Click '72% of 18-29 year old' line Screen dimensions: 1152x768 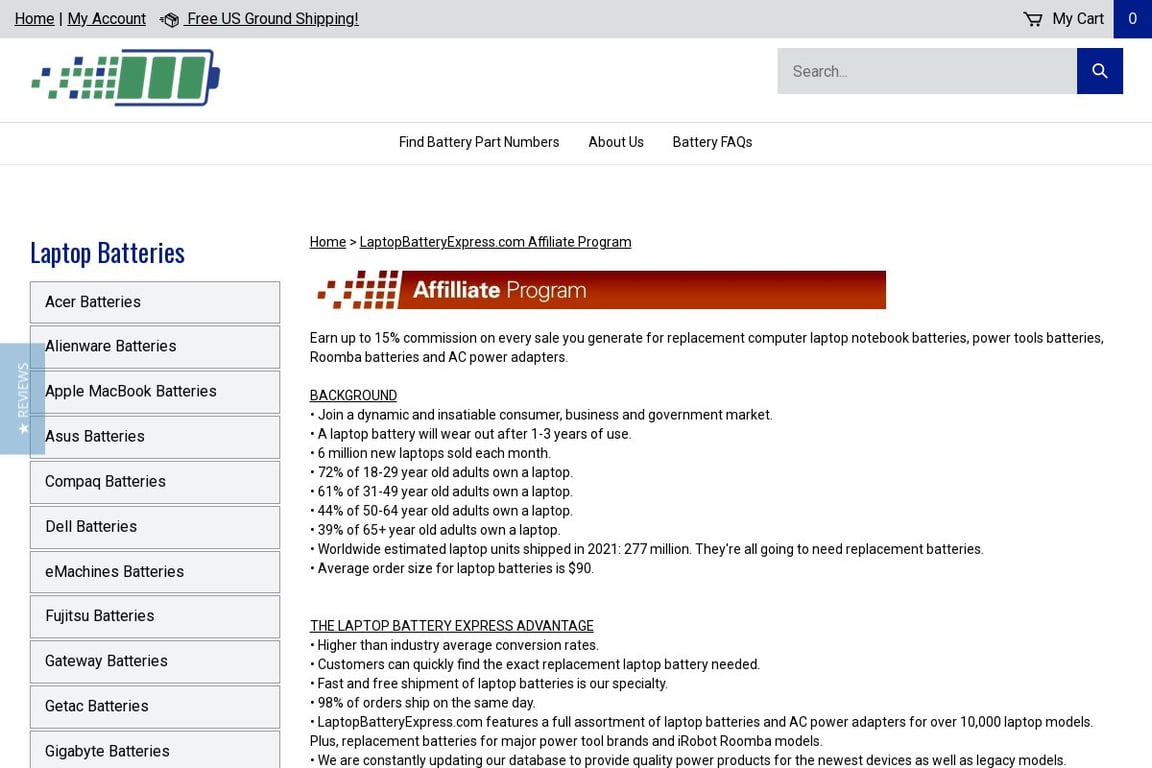tap(442, 473)
